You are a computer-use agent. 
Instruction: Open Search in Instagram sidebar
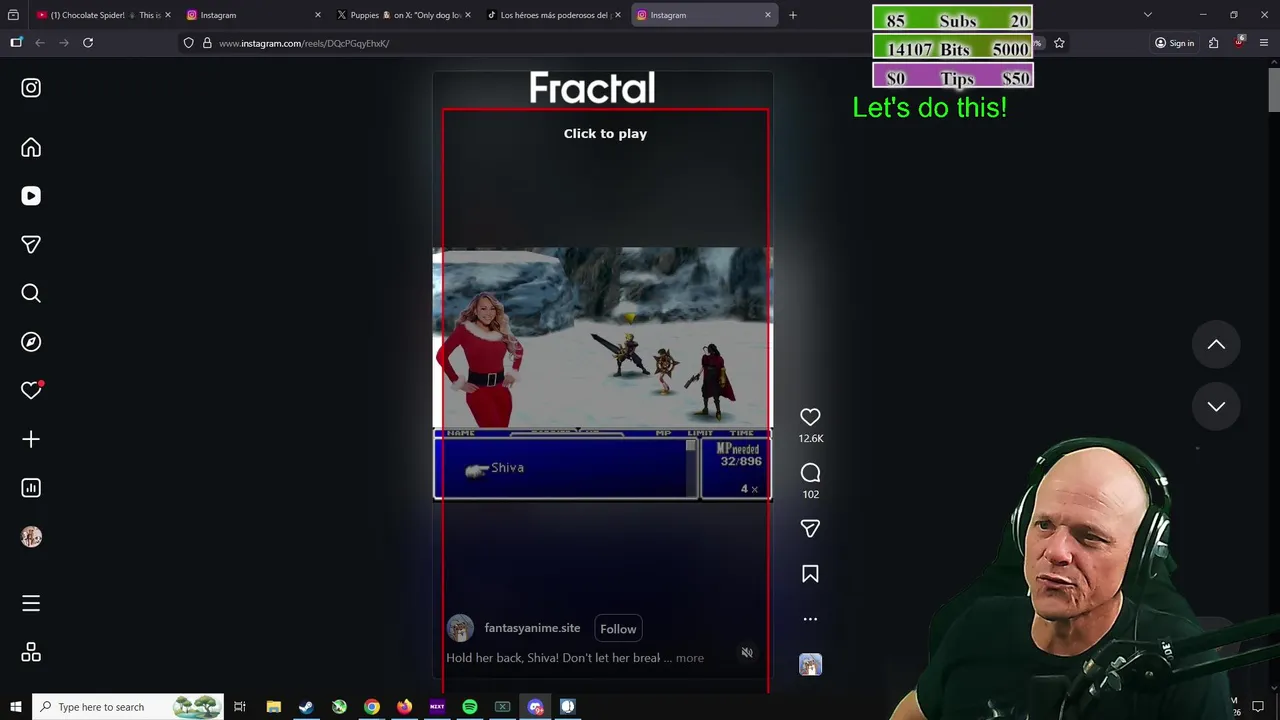click(x=31, y=293)
